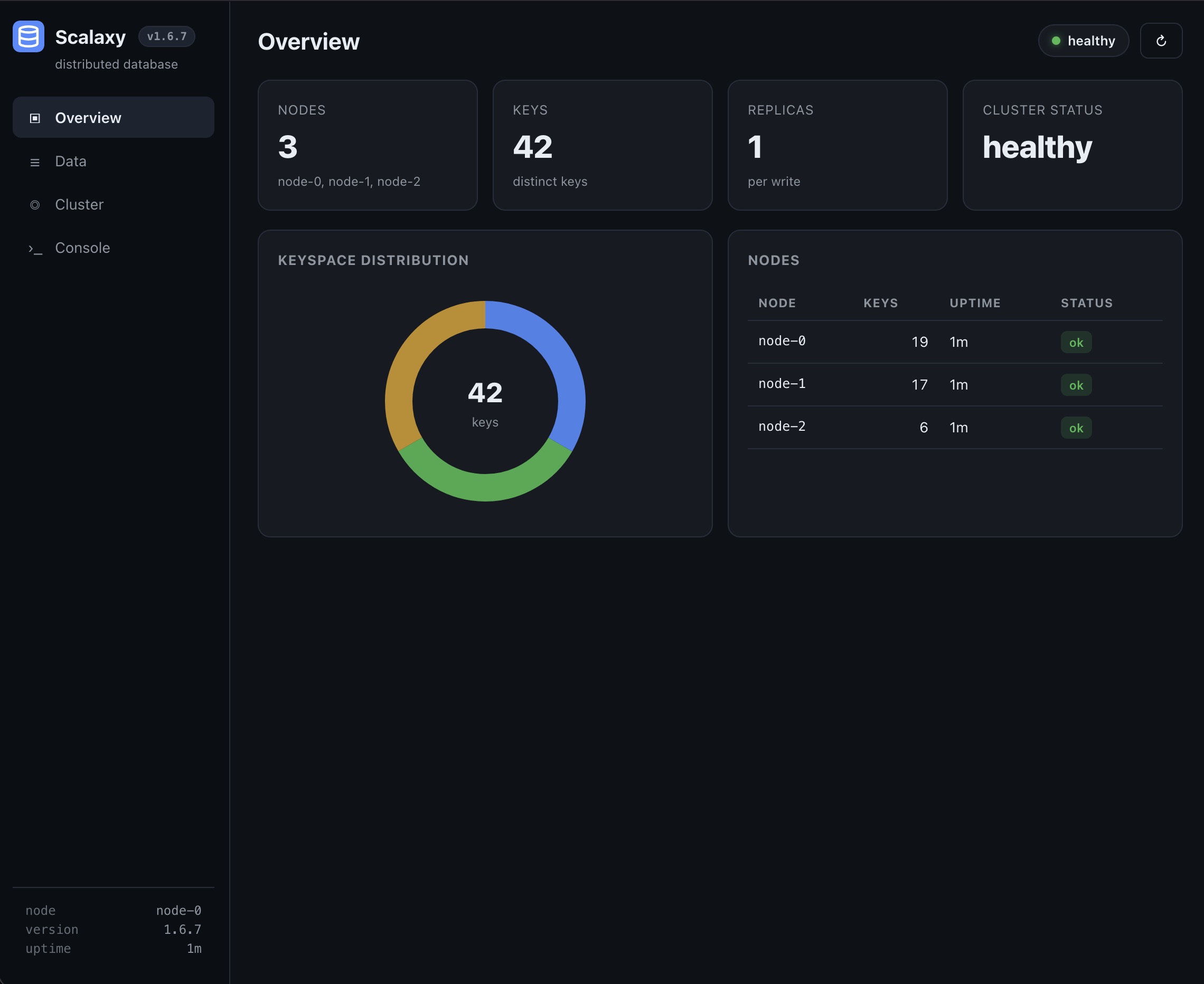Click the KEYSPACE DISTRIBUTION heading
The height and width of the screenshot is (984, 1204).
373,260
